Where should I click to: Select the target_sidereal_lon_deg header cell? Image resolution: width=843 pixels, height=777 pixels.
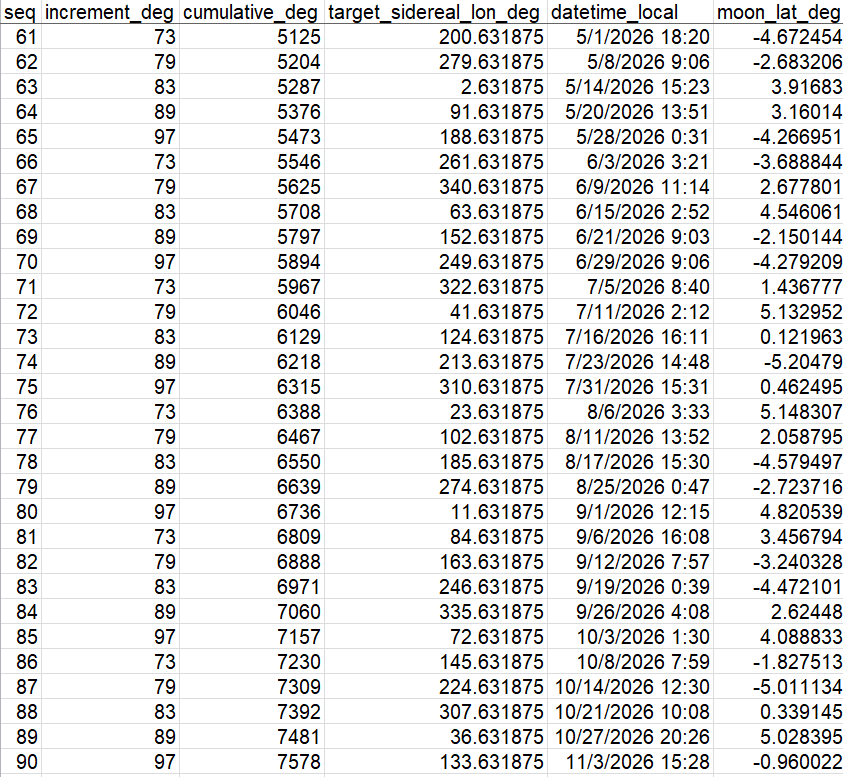point(435,12)
